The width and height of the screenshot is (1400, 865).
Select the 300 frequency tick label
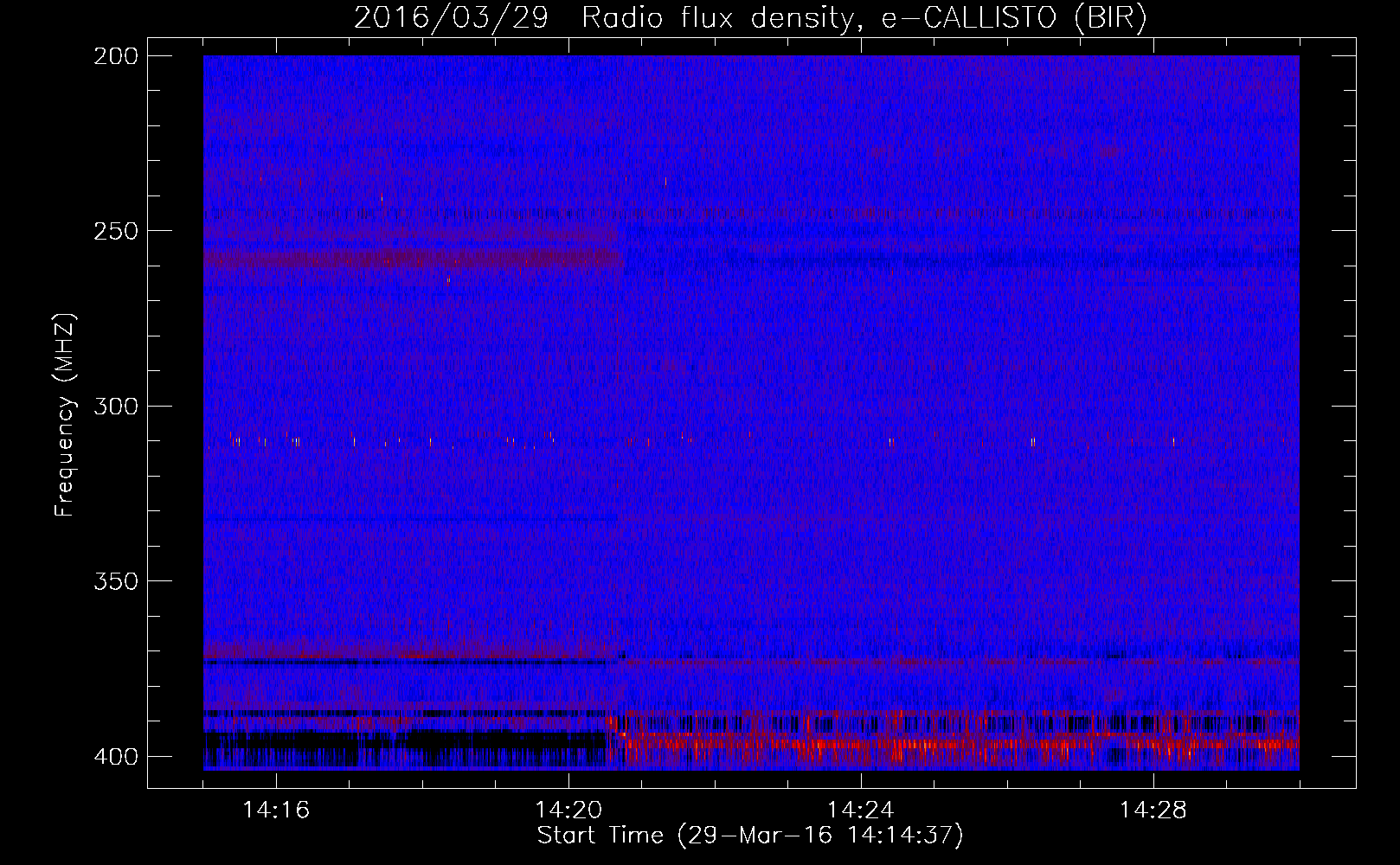(115, 406)
